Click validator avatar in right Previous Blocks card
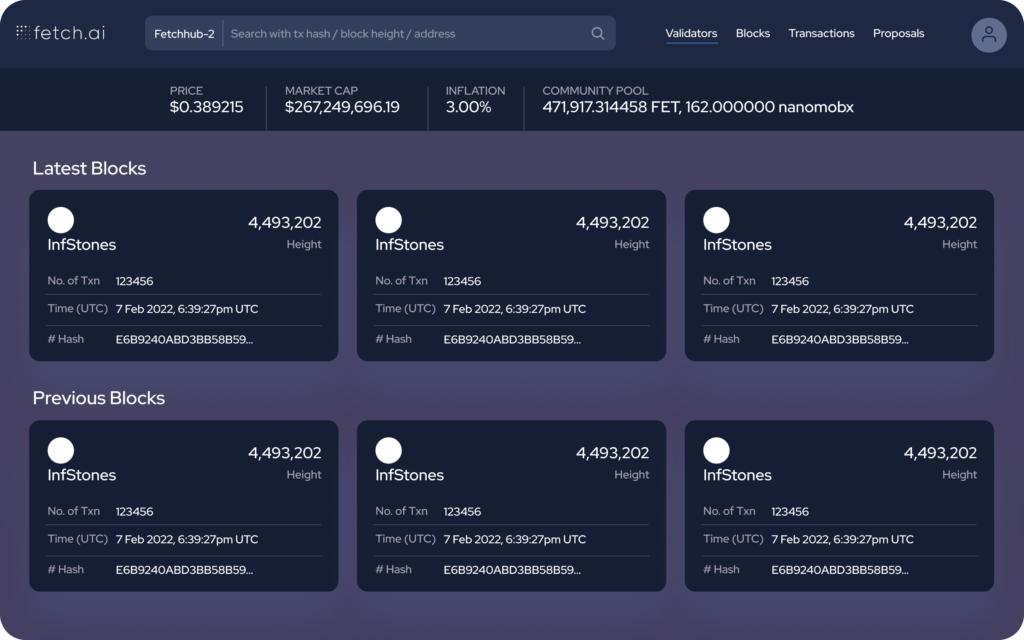Viewport: 1024px width, 640px height. (716, 450)
